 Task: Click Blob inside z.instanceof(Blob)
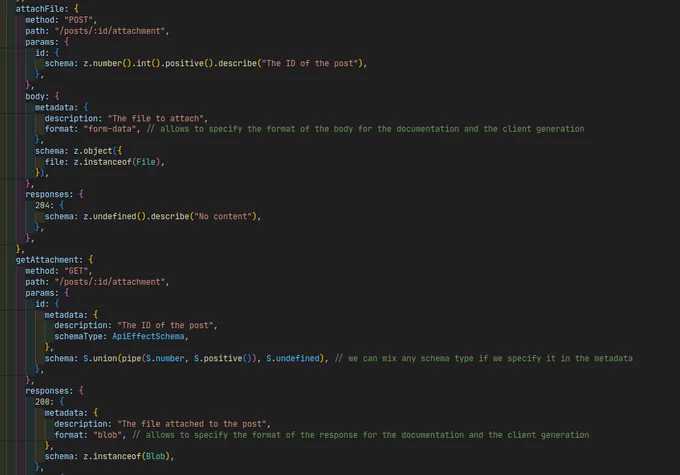pos(155,456)
